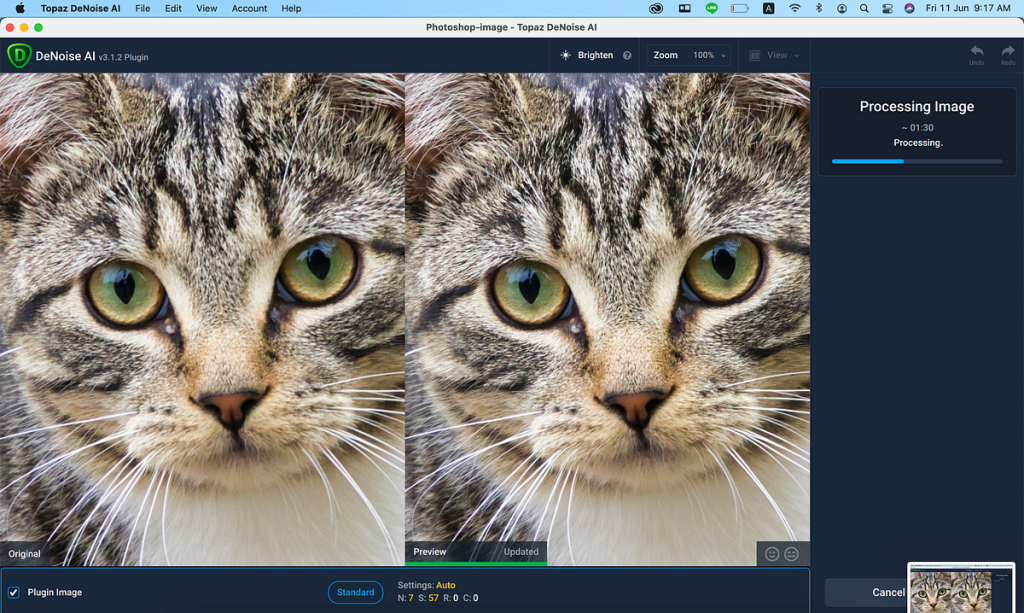
Task: Expand the View mode dropdown arrow
Action: click(797, 56)
